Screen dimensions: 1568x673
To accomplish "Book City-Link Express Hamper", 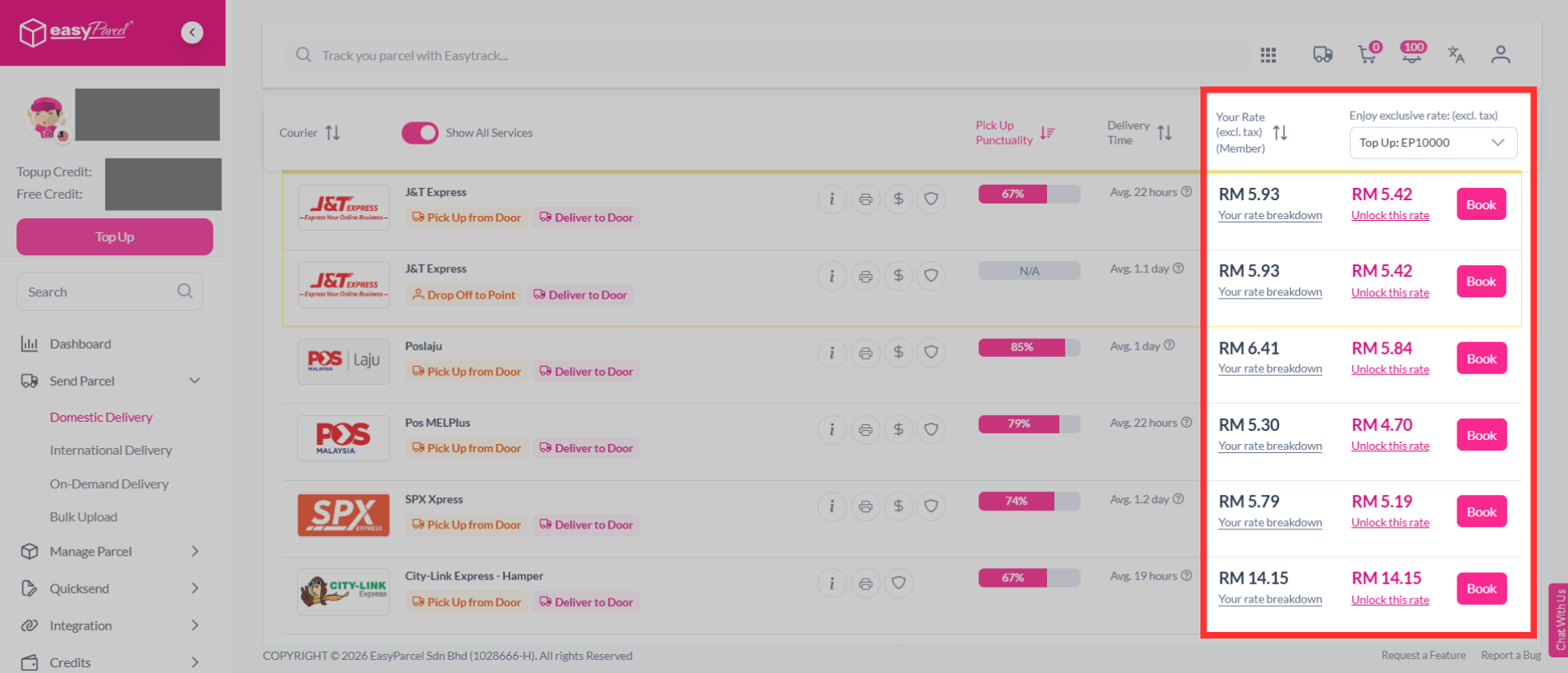I will coord(1481,588).
